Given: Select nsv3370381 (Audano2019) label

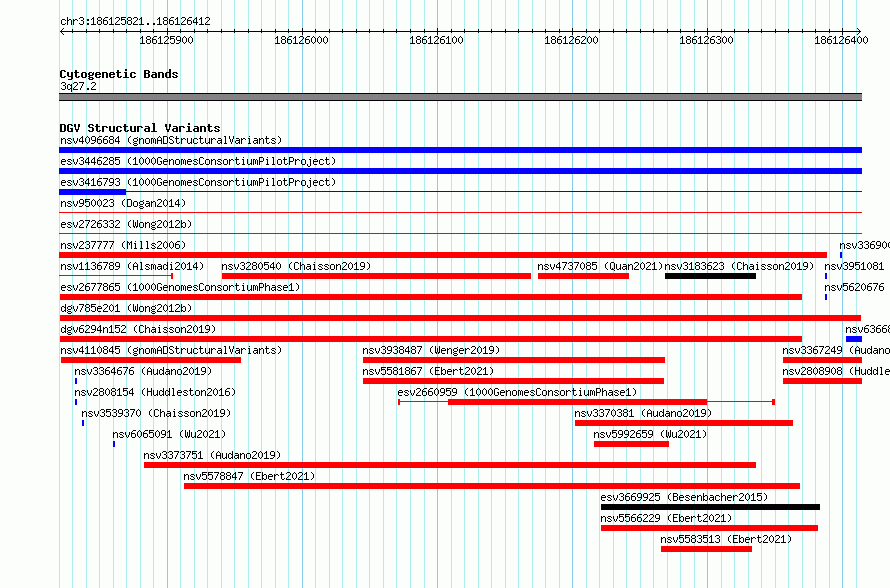Looking at the screenshot, I should pos(643,413).
